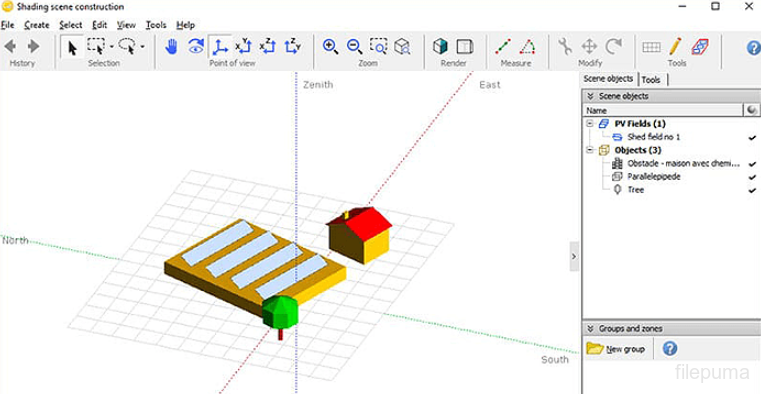Collapse the Objects (3) tree node
Image resolution: width=761 pixels, height=394 pixels.
coord(590,150)
